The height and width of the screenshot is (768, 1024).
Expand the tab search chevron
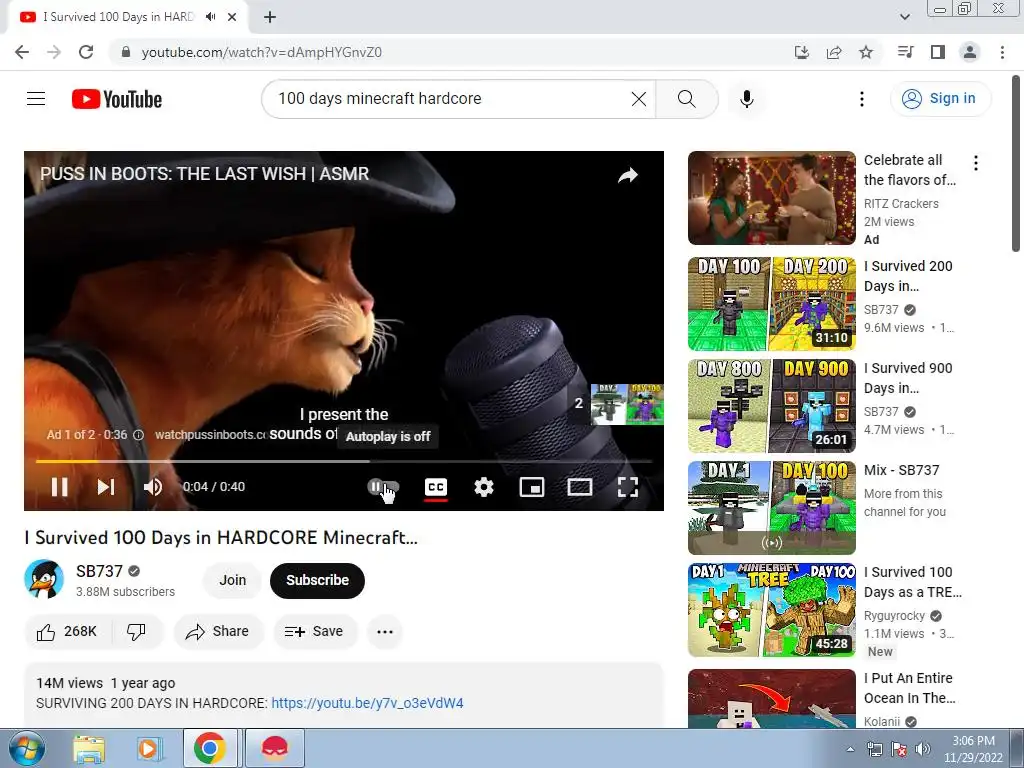pos(904,17)
